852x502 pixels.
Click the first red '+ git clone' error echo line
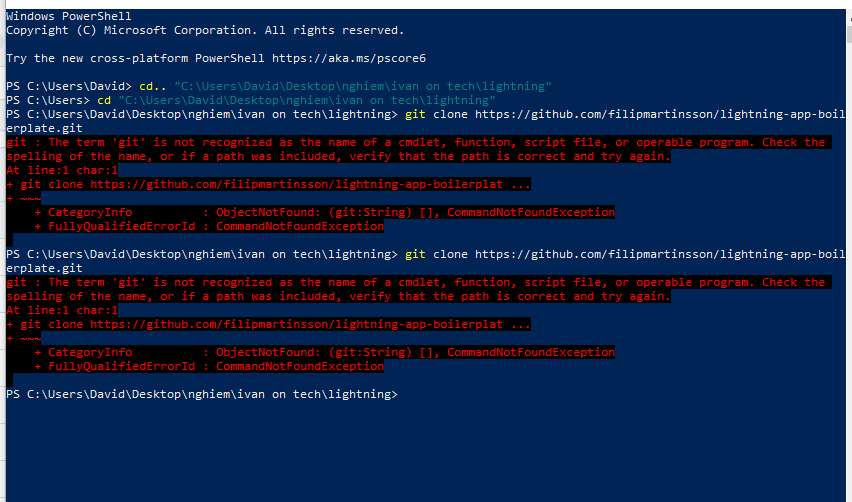pos(268,184)
